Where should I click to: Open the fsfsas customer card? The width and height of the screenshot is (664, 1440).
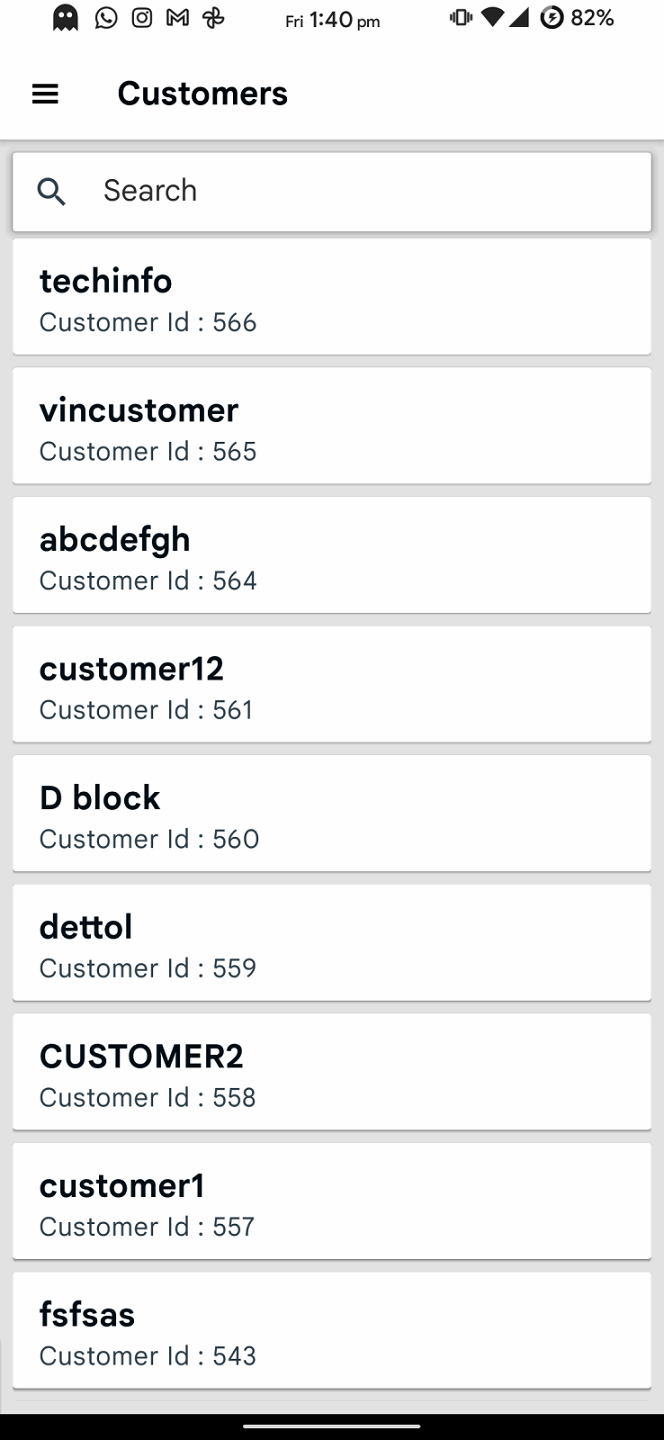tap(331, 1329)
